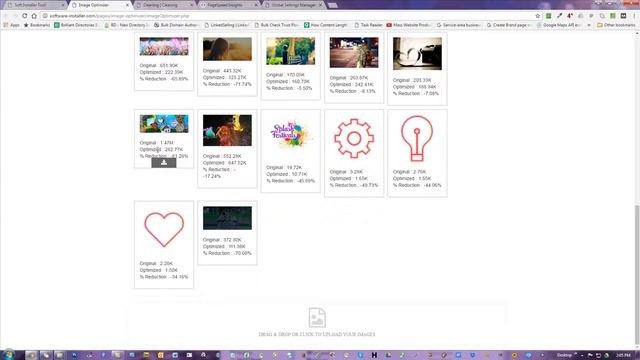Open the night street photo thumbnail
Screen dimensions: 640x360
click(354, 53)
